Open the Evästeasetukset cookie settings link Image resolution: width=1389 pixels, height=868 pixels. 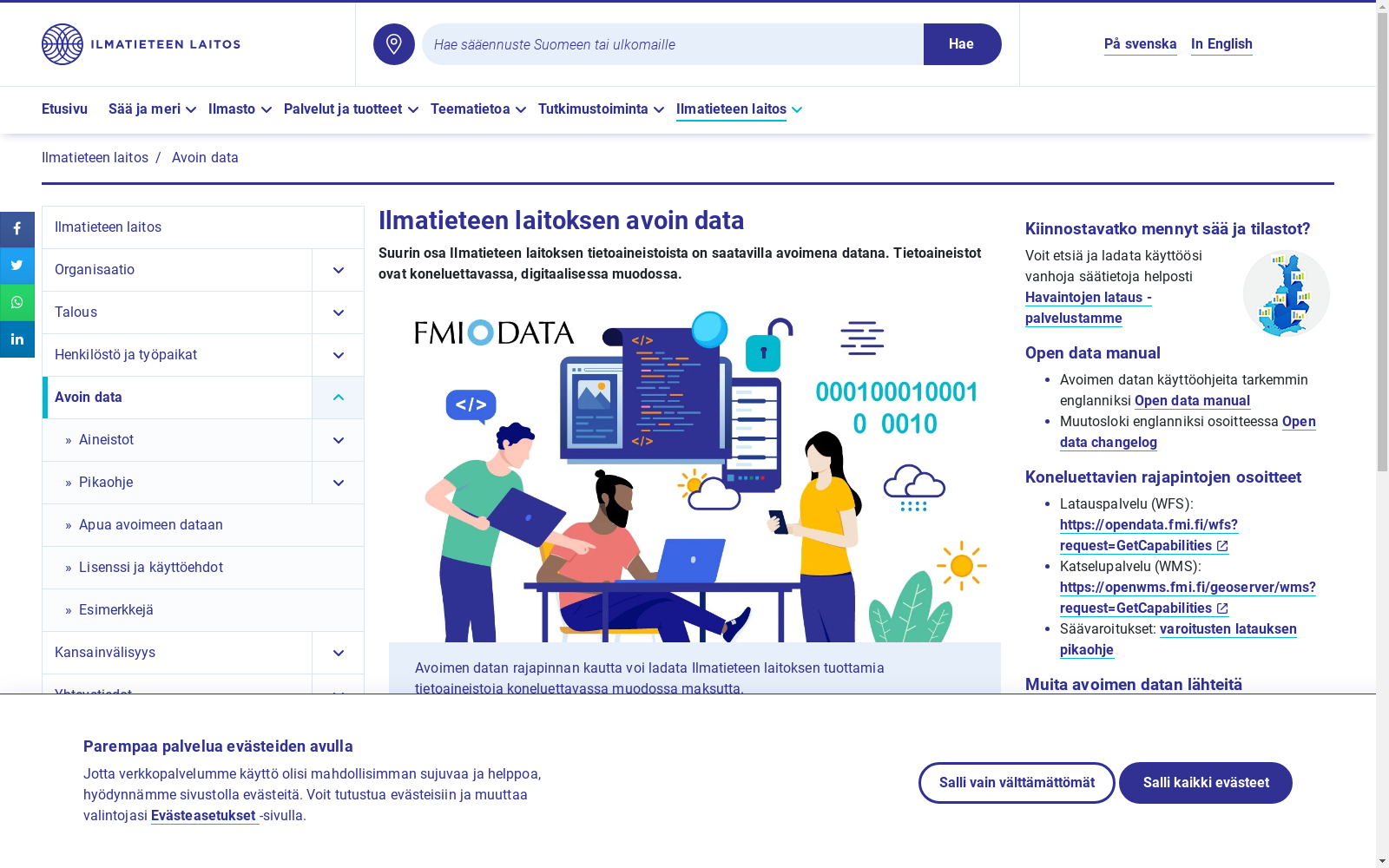pos(204,816)
